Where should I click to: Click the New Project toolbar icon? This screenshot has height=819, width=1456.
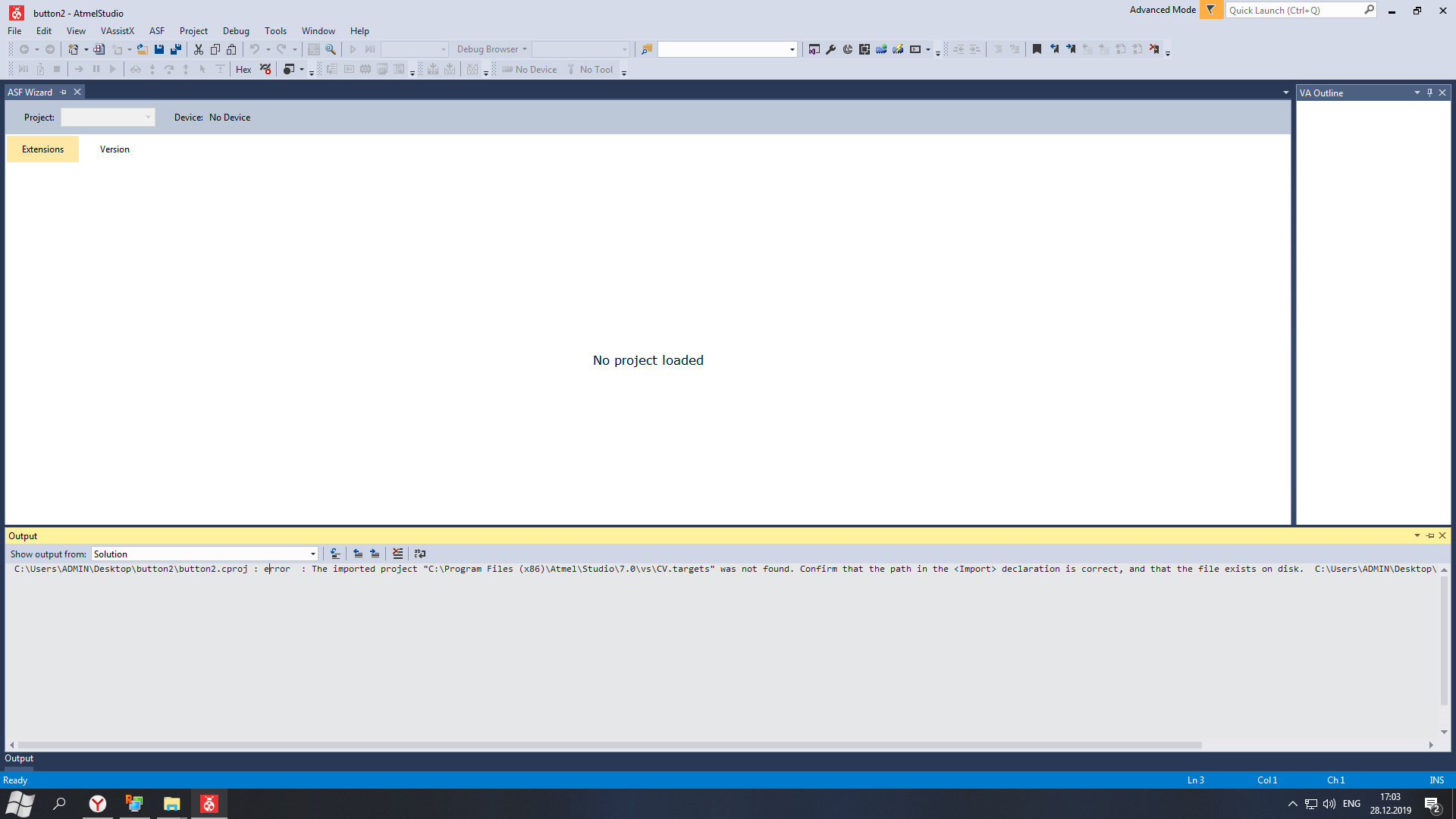(73, 49)
